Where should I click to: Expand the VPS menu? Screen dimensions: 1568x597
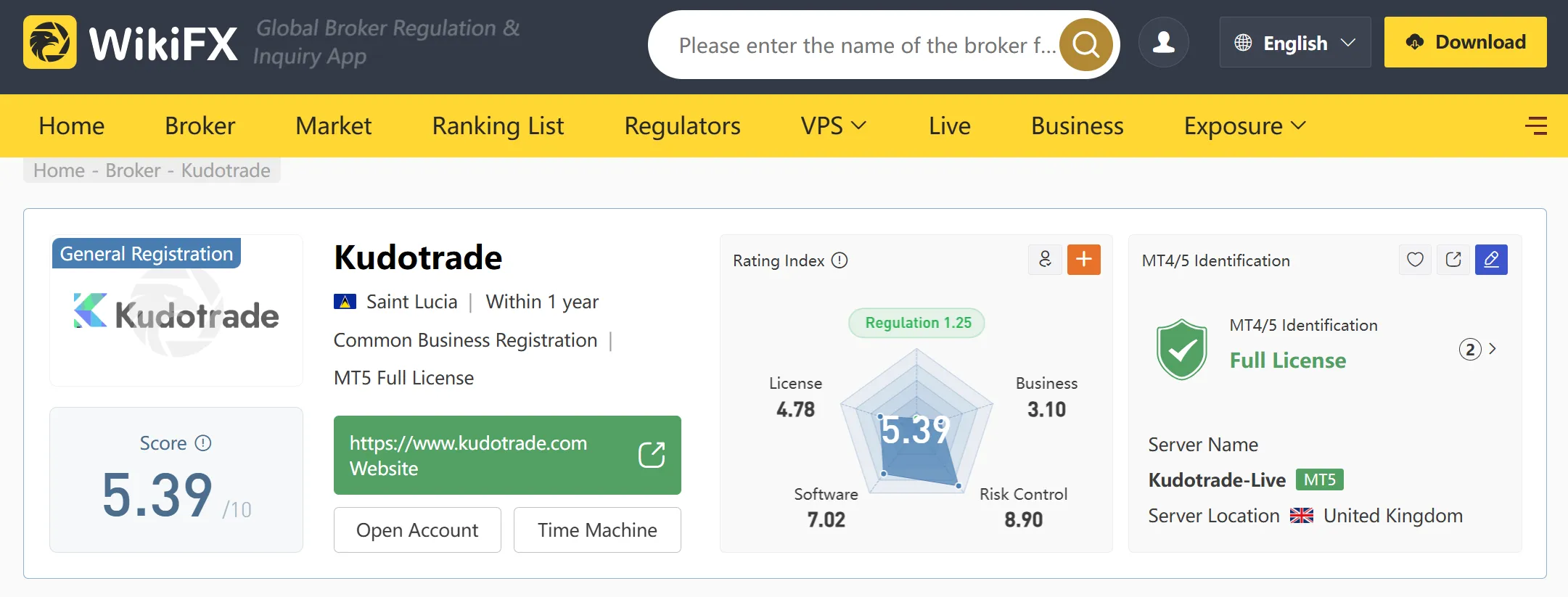834,126
